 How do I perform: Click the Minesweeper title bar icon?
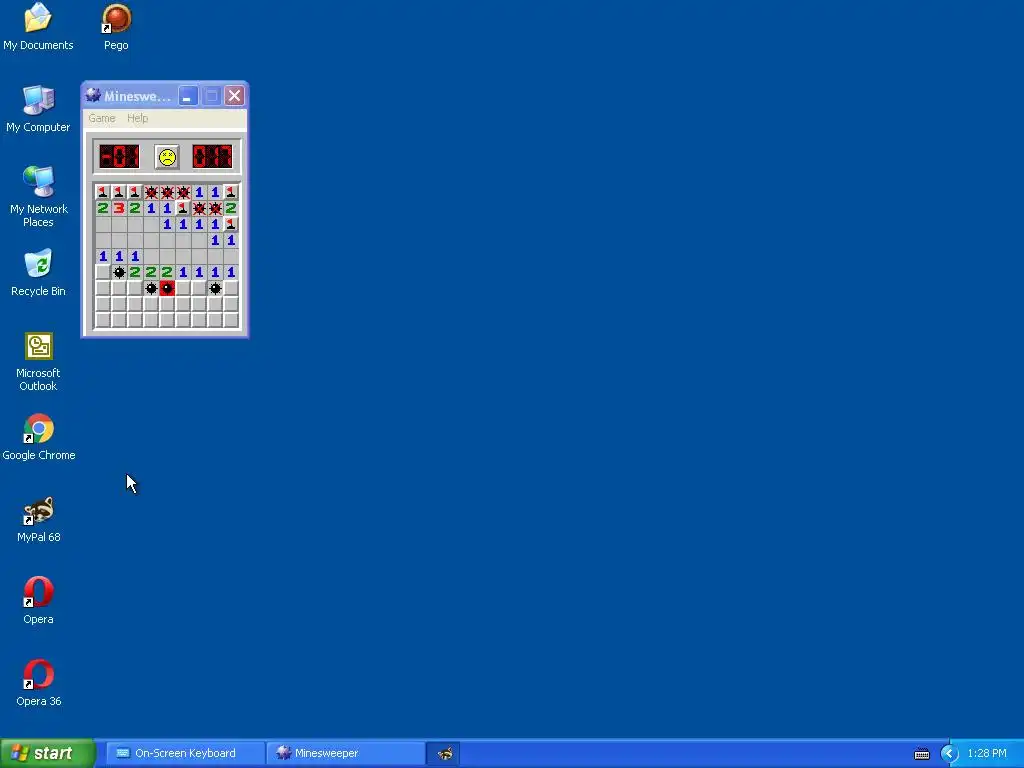point(93,96)
